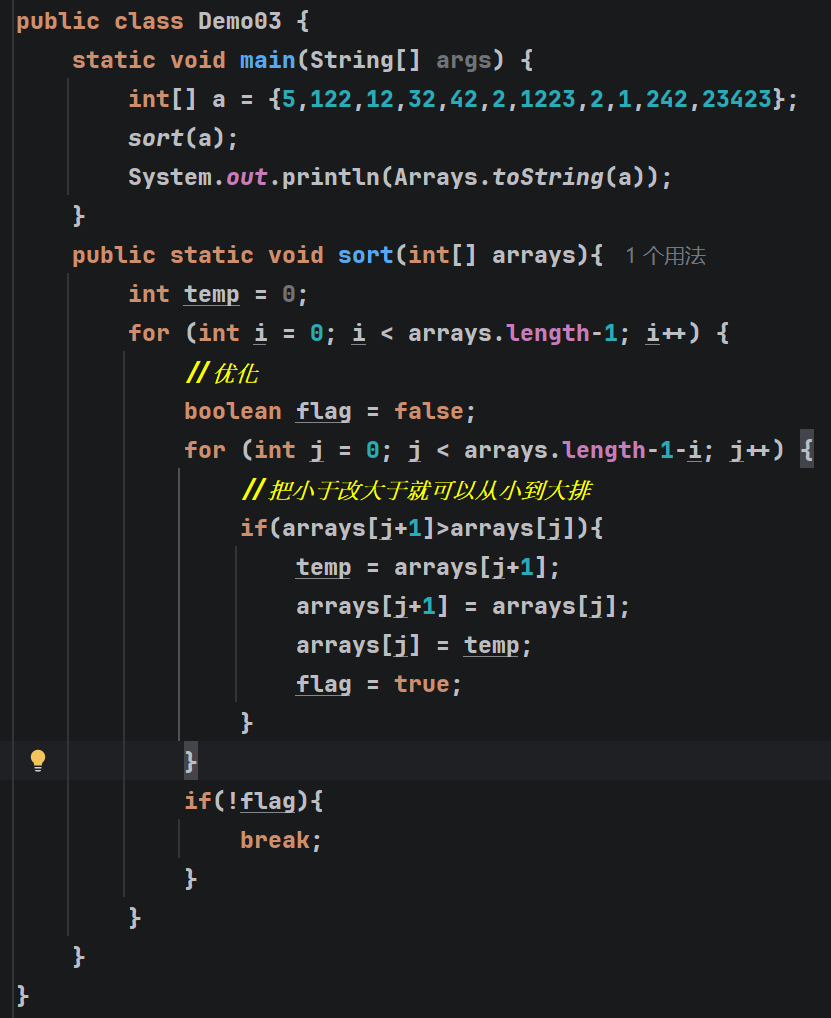Click the sort method declaration name
This screenshot has width=831, height=1018.
click(366, 254)
